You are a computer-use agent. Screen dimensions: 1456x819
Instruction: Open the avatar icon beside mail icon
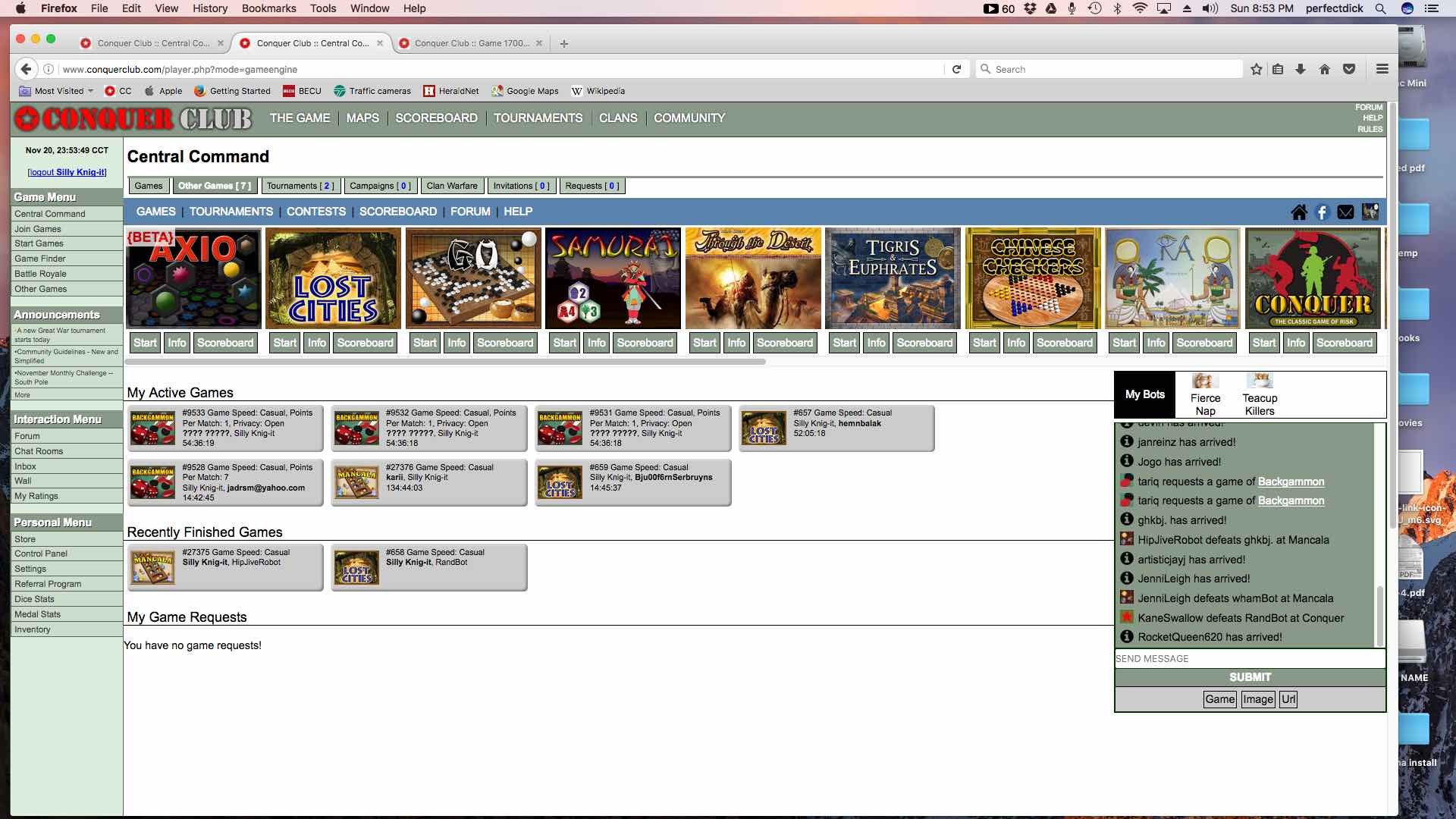point(1370,212)
